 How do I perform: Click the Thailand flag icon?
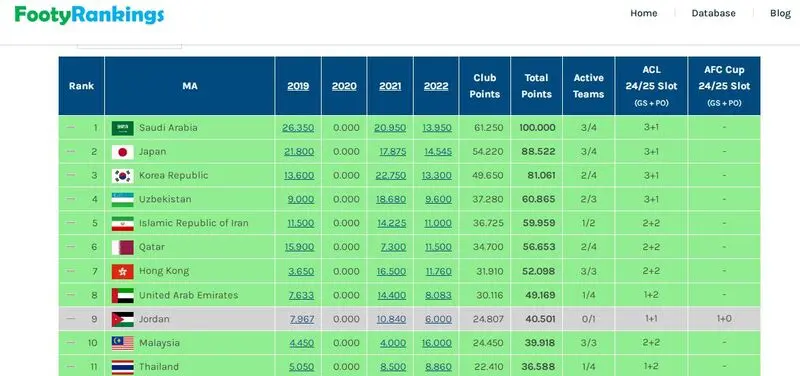pyautogui.click(x=122, y=367)
